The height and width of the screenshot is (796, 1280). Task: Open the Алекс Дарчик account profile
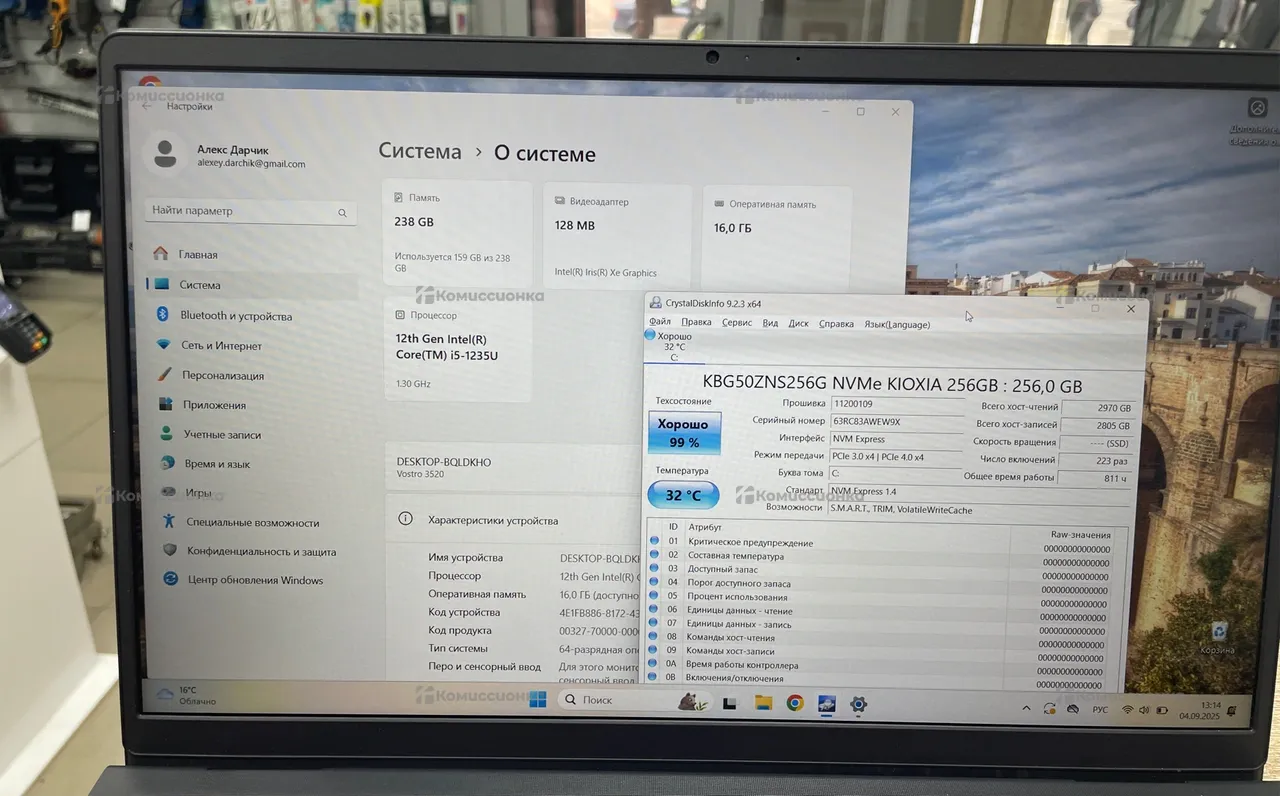tap(228, 156)
